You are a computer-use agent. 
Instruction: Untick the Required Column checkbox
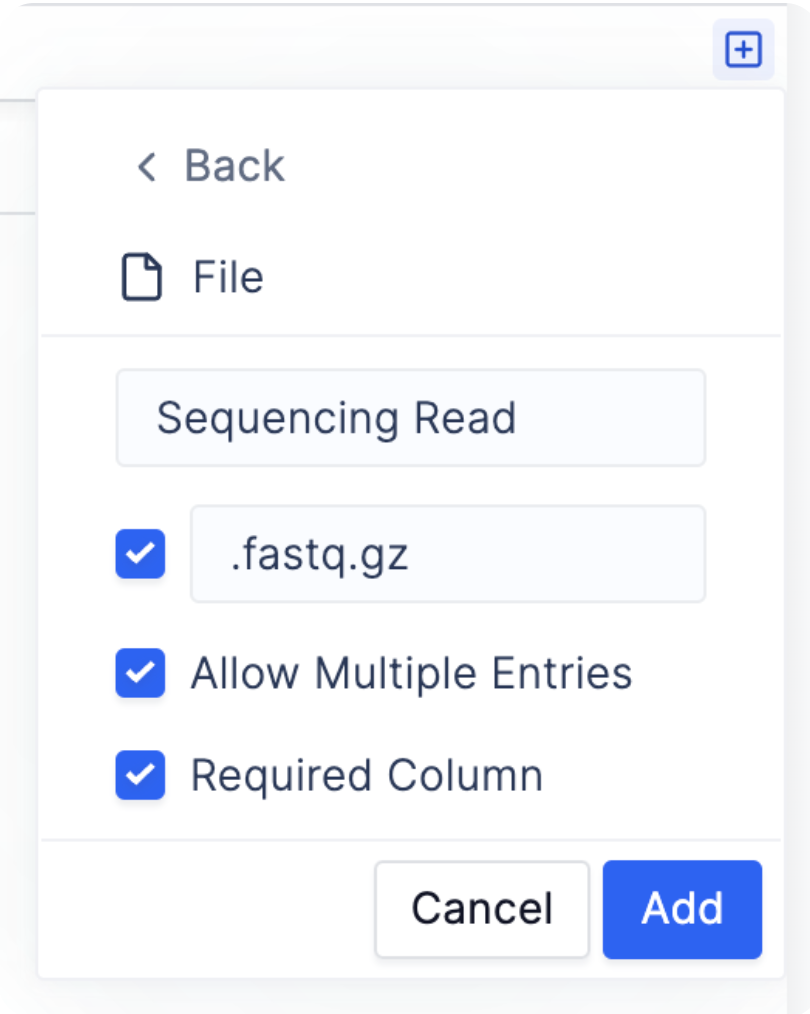(x=140, y=775)
